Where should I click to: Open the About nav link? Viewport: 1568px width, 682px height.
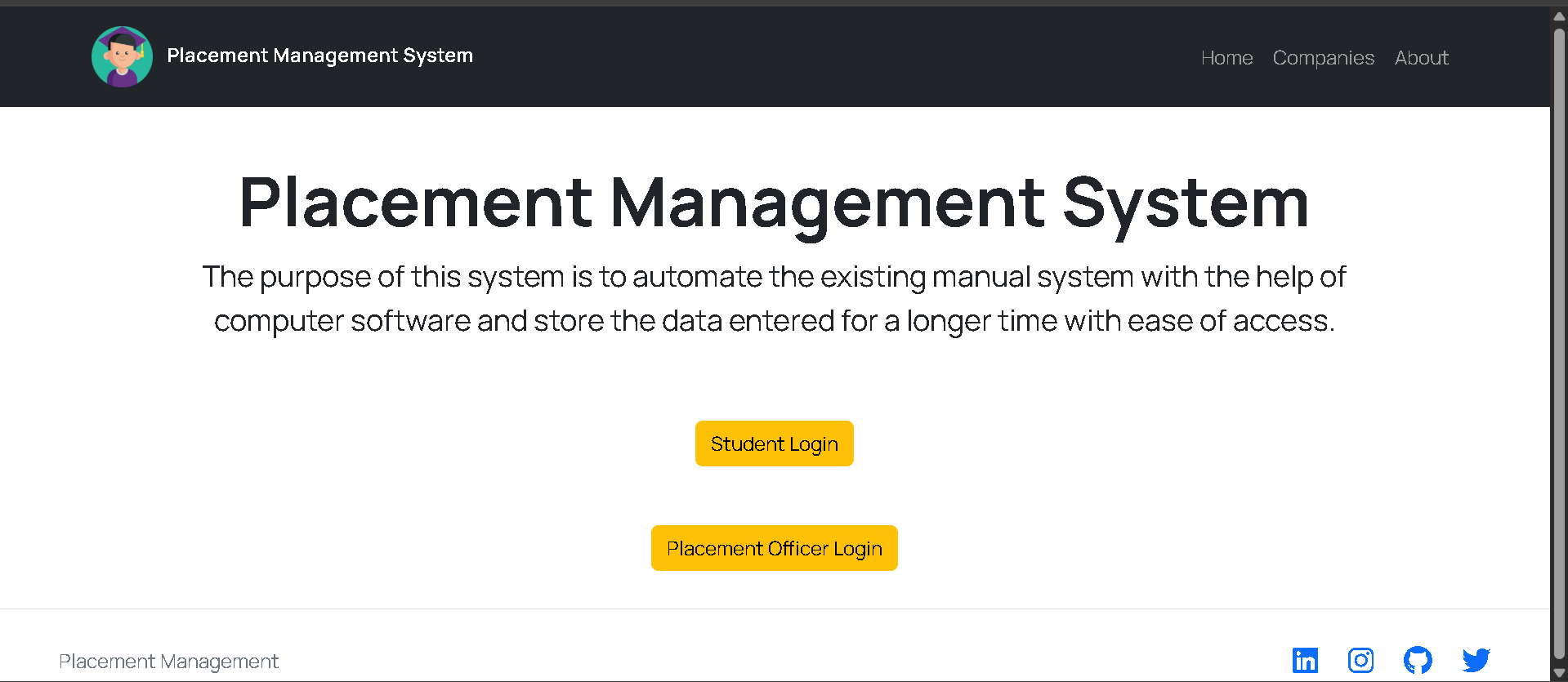pyautogui.click(x=1421, y=58)
